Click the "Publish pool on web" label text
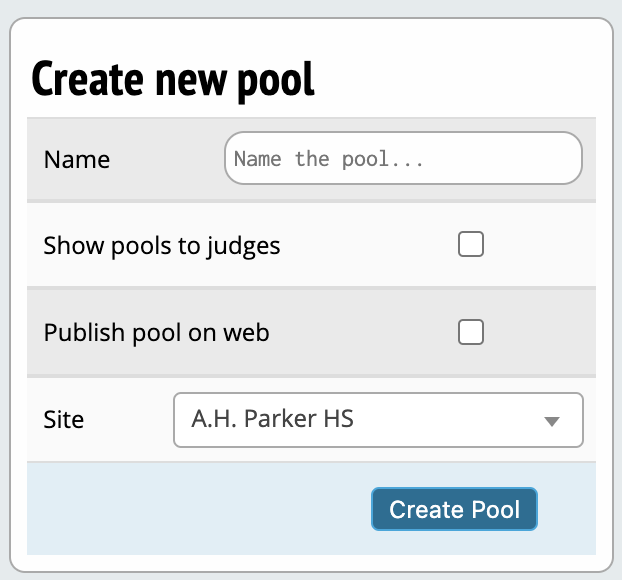622x580 pixels. [x=156, y=332]
